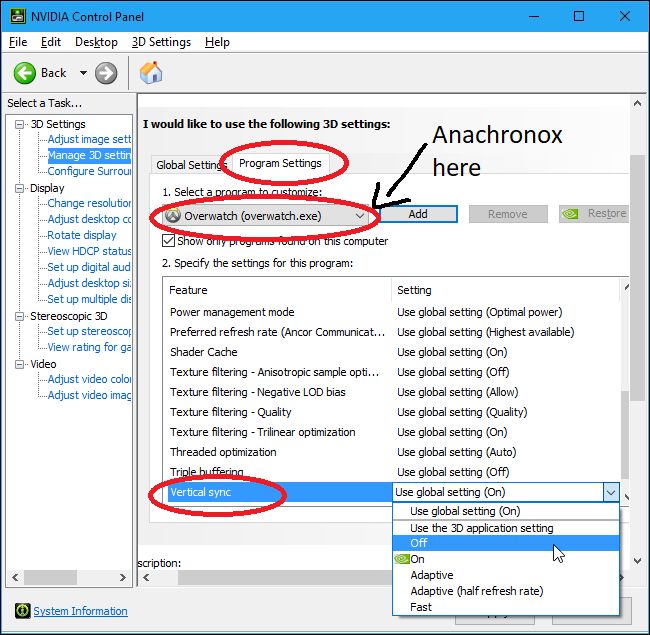Click the task pane right scroll arrow

123,577
